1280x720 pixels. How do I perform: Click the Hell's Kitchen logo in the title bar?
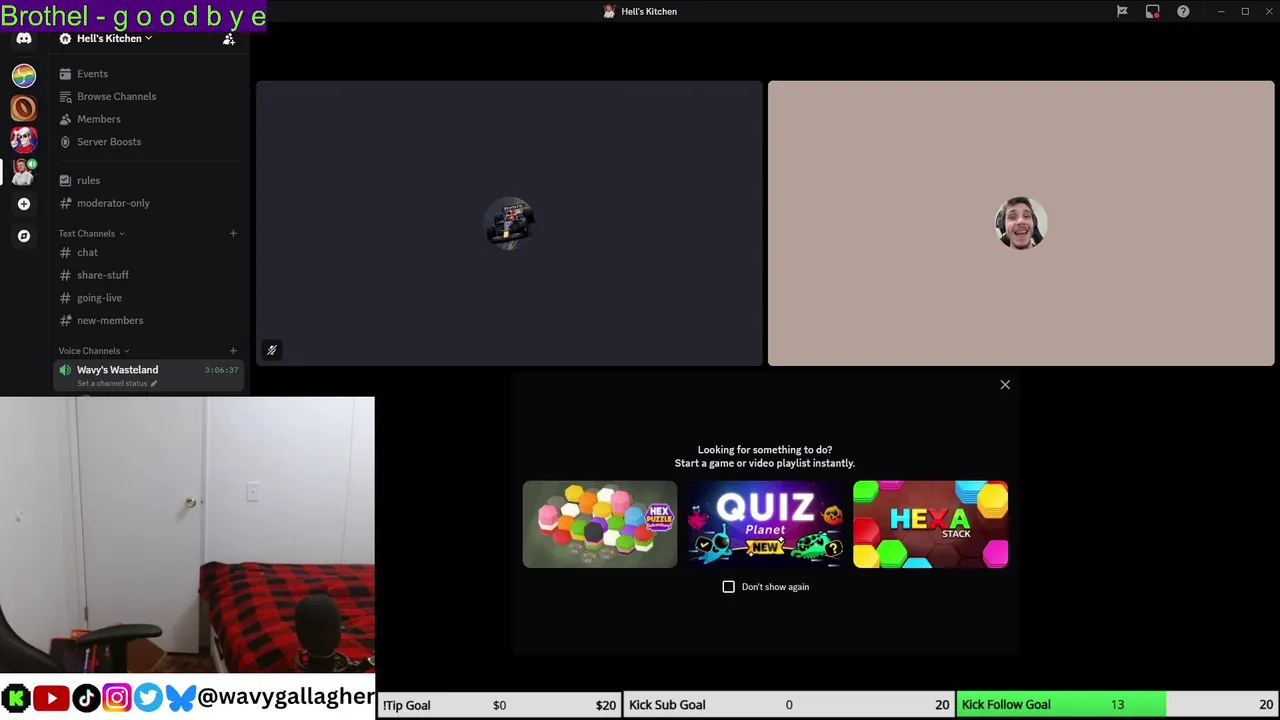click(x=609, y=11)
